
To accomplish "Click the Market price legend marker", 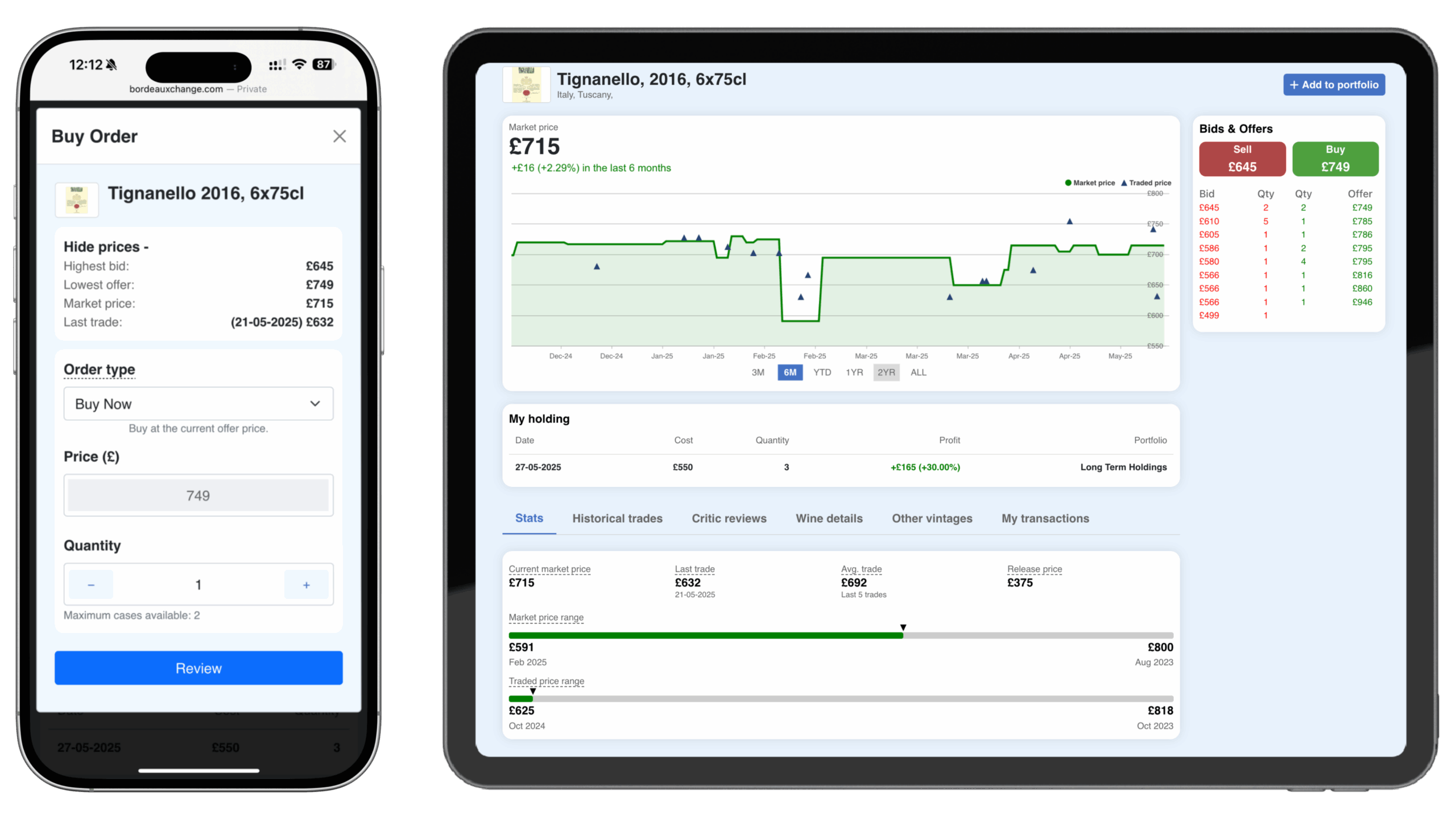I will pyautogui.click(x=1068, y=183).
